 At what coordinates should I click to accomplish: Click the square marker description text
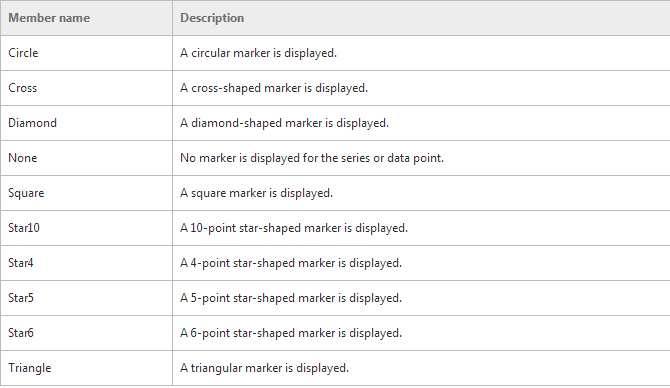tap(256, 193)
